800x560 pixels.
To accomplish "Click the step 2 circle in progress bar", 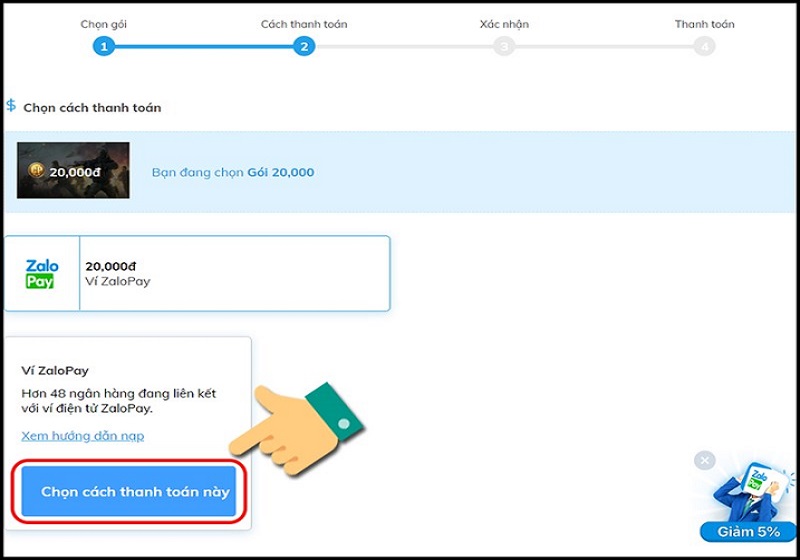I will tap(304, 47).
